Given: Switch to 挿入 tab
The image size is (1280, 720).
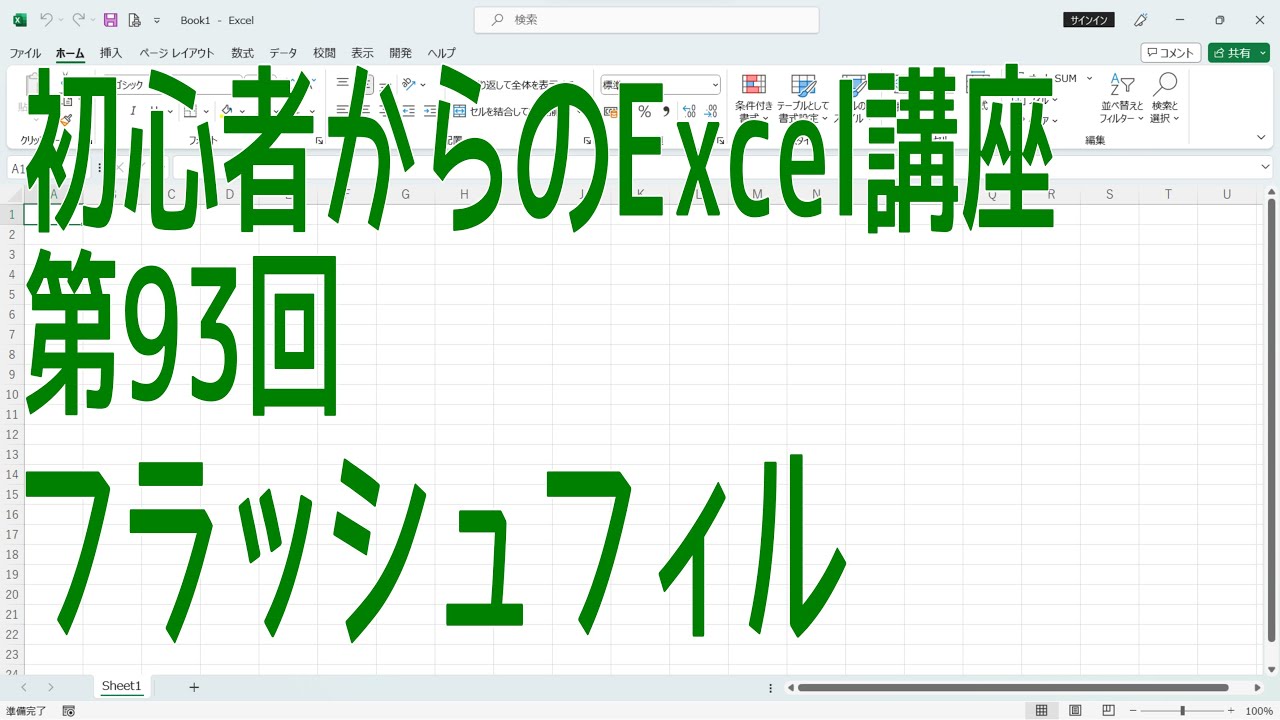Looking at the screenshot, I should (x=111, y=53).
